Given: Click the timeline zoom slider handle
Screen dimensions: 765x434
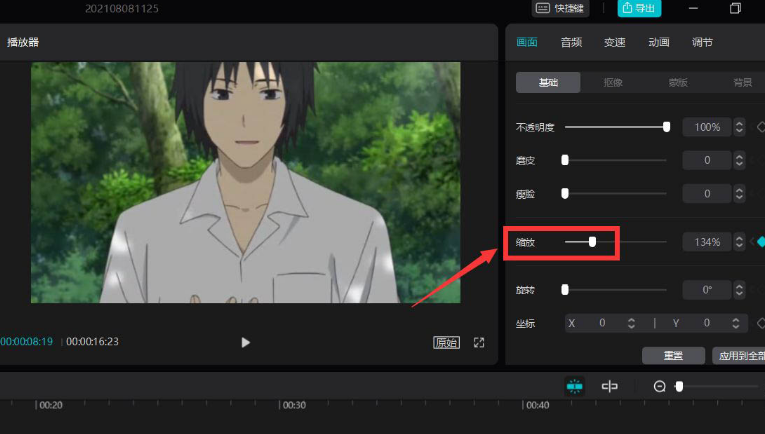Looking at the screenshot, I should tap(679, 387).
